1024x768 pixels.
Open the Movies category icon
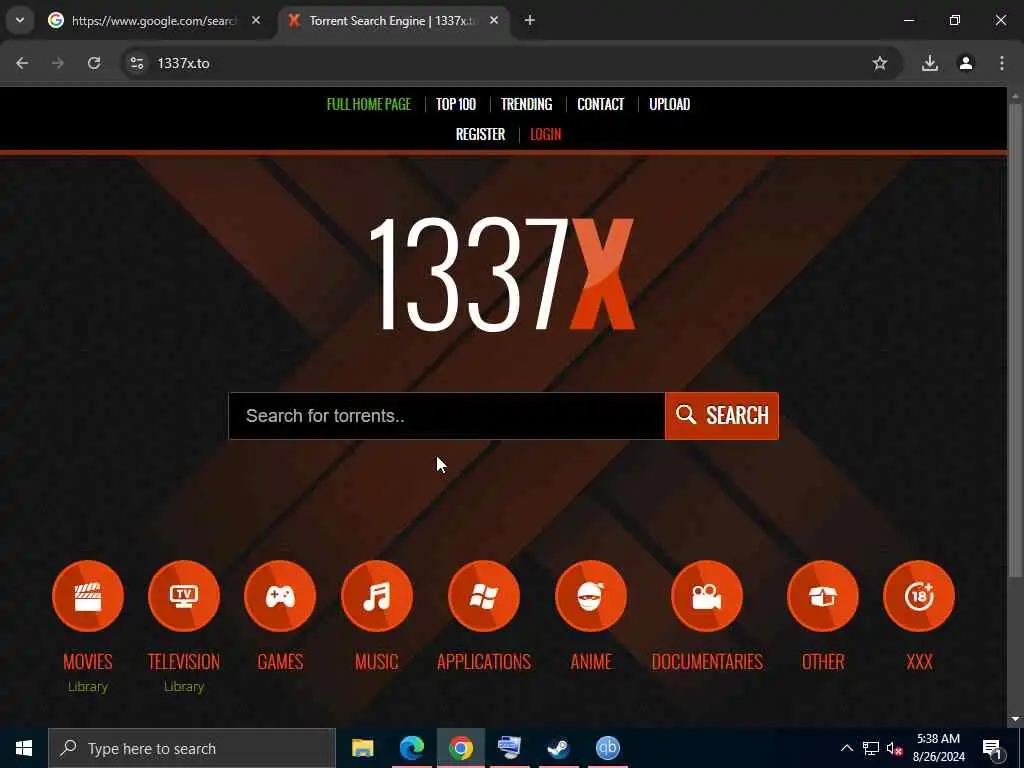point(88,596)
